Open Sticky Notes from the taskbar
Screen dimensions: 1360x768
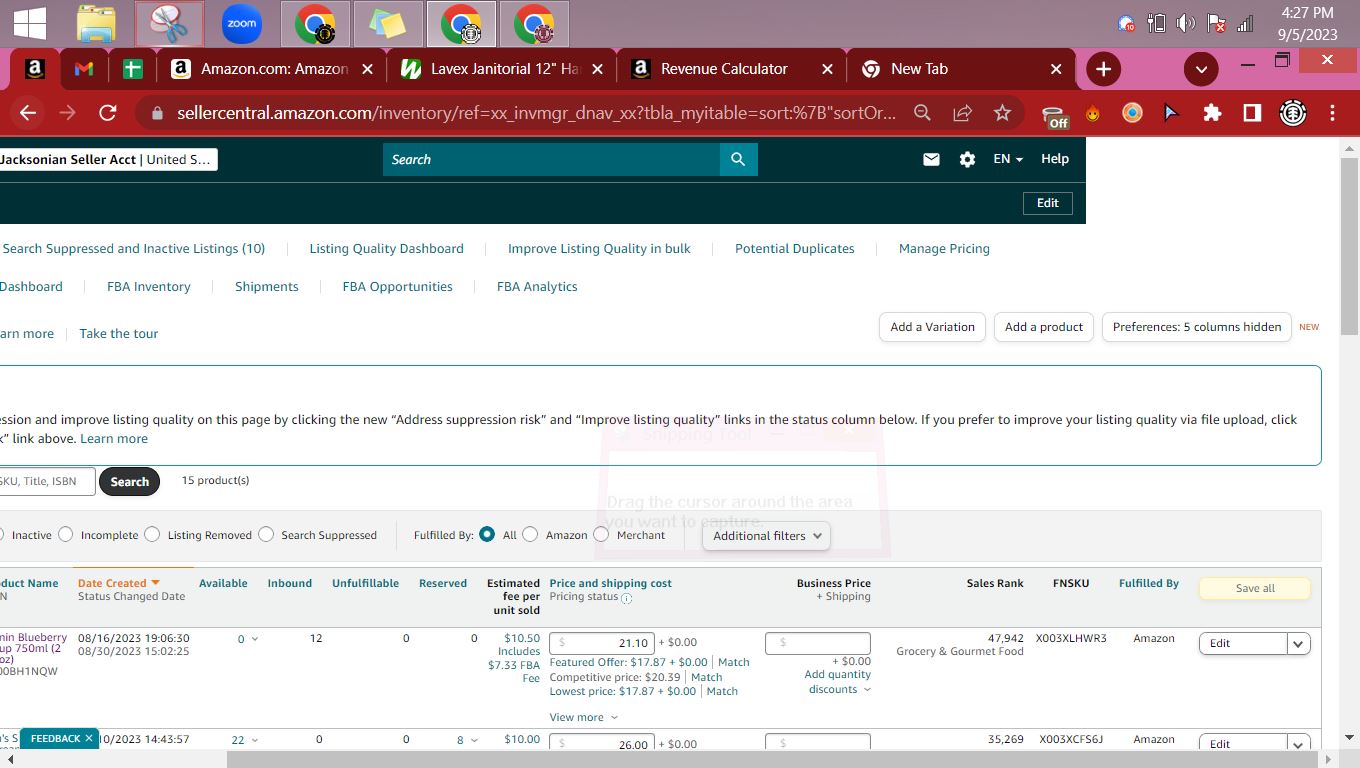(387, 23)
